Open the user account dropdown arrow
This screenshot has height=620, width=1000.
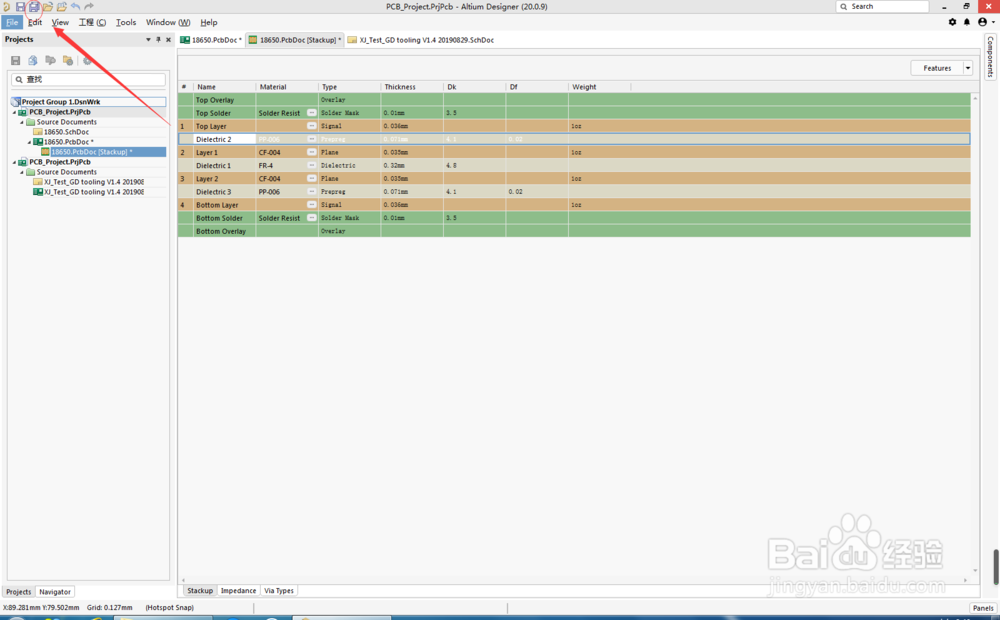(993, 22)
